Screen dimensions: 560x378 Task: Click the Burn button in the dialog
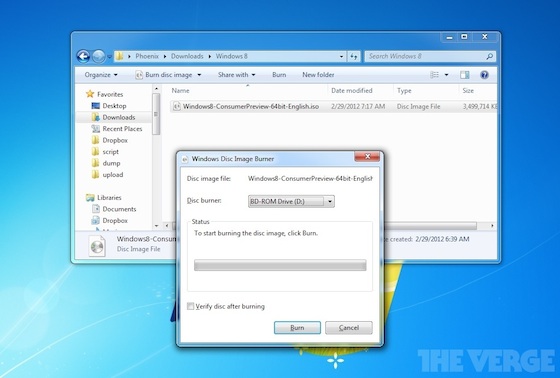tap(297, 328)
